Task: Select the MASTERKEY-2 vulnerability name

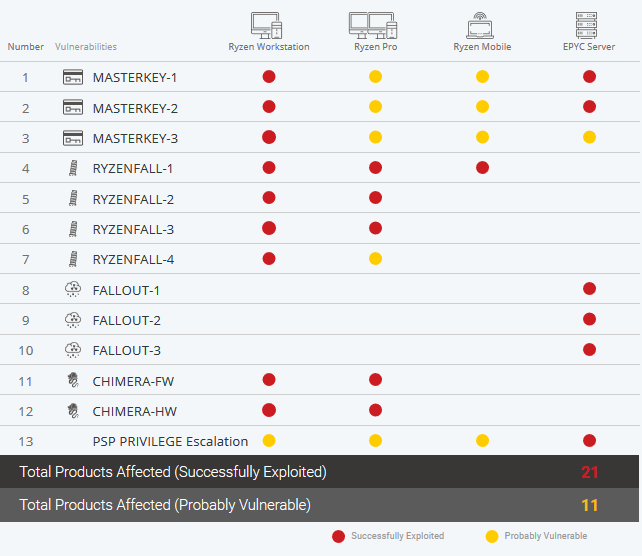Action: pyautogui.click(x=135, y=108)
